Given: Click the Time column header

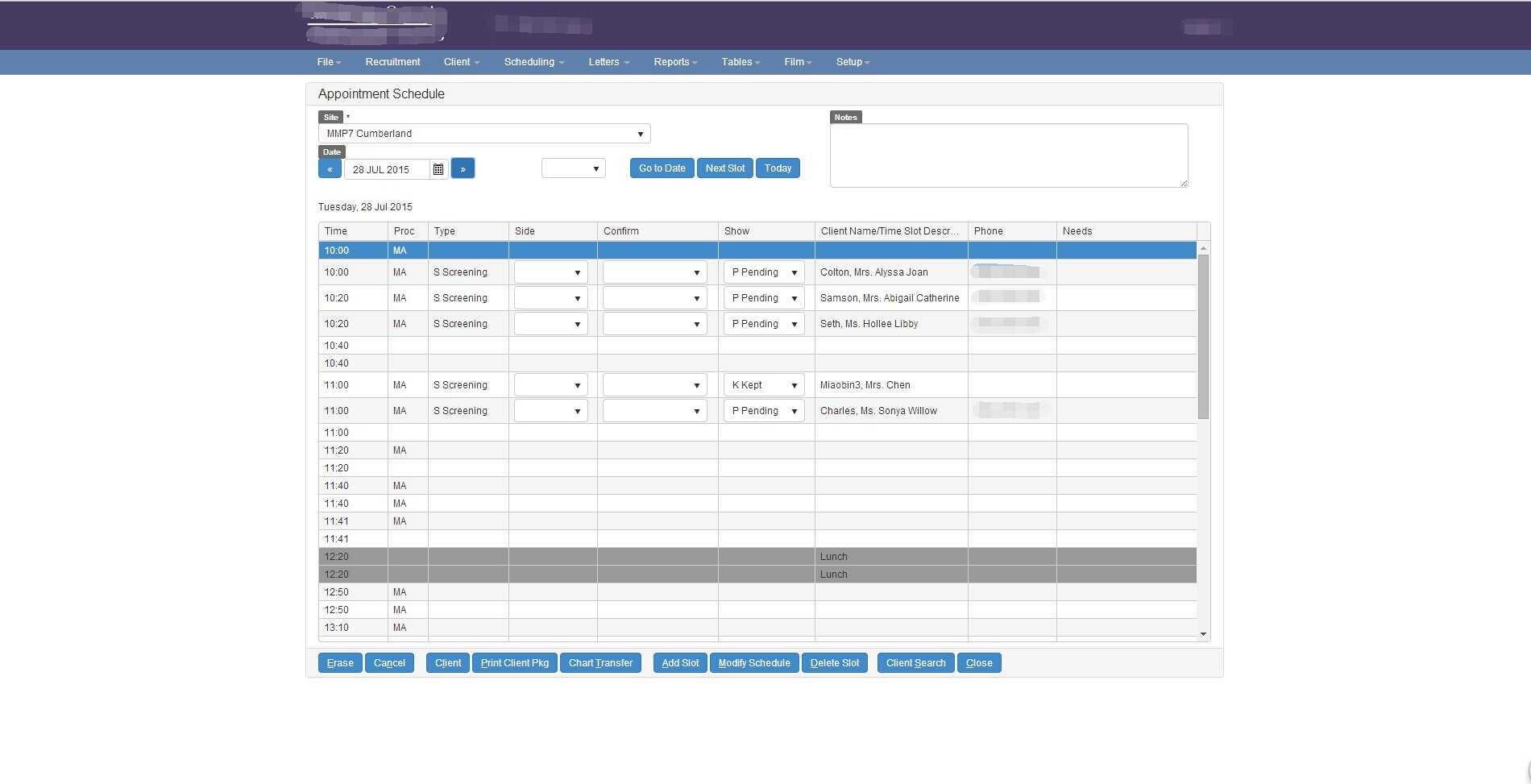Looking at the screenshot, I should [353, 231].
